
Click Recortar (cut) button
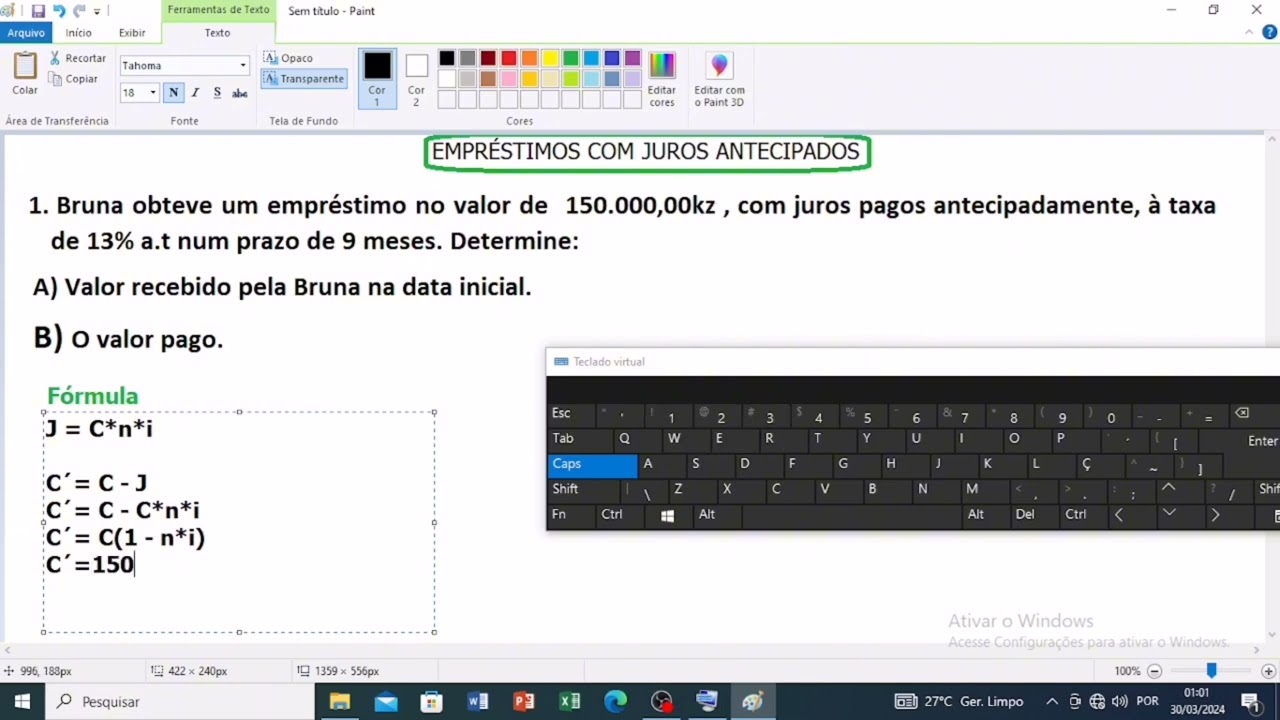(x=78, y=58)
